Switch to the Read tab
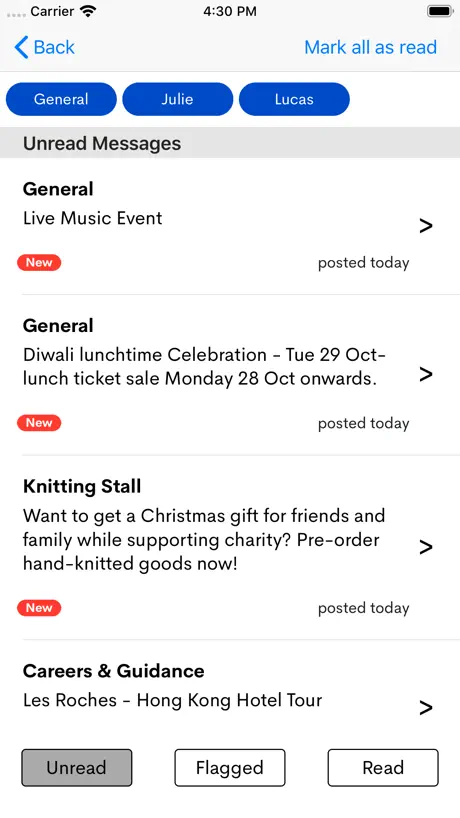Viewport: 460px width, 818px height. pyautogui.click(x=383, y=768)
